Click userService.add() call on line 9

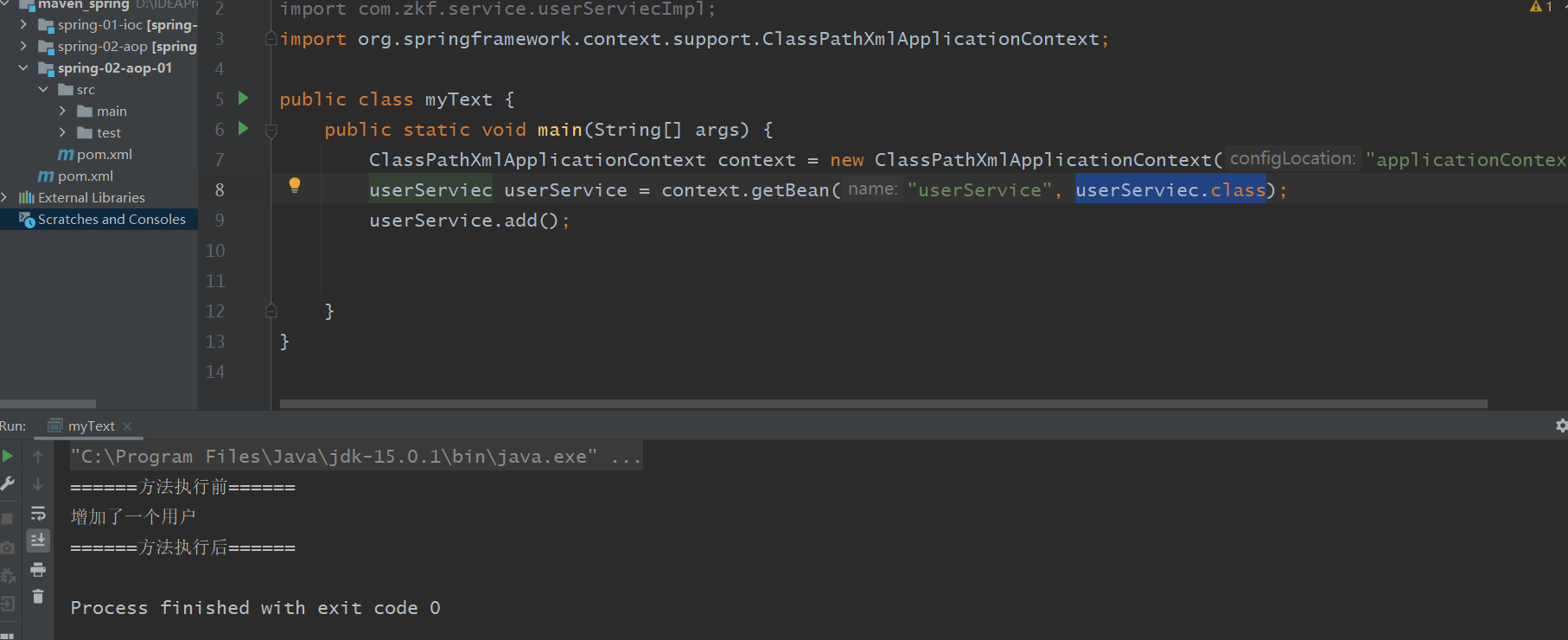[x=469, y=220]
